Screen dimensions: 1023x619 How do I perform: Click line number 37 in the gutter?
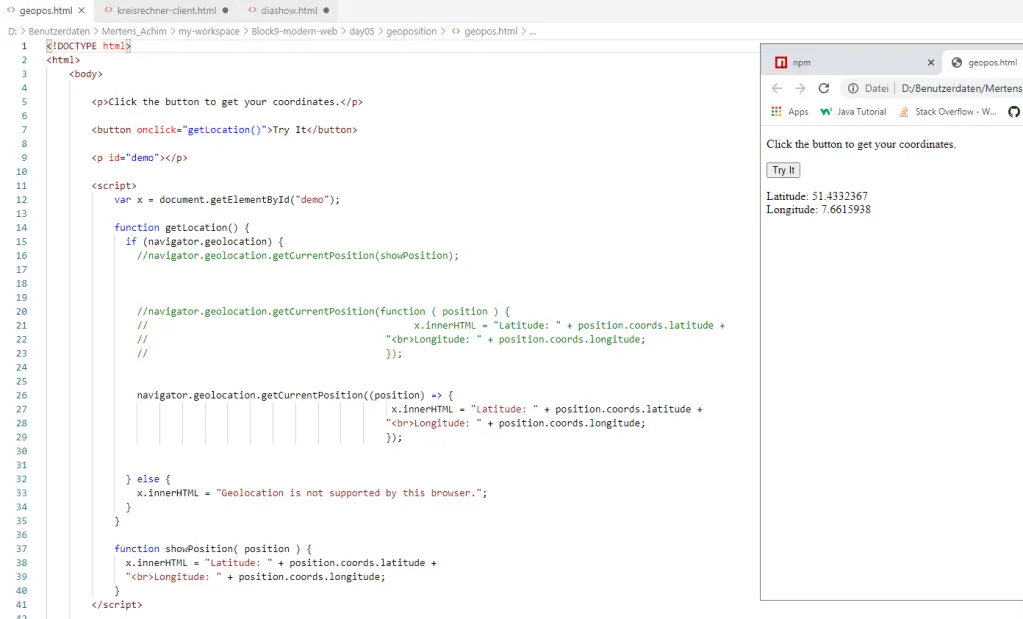pos(22,549)
